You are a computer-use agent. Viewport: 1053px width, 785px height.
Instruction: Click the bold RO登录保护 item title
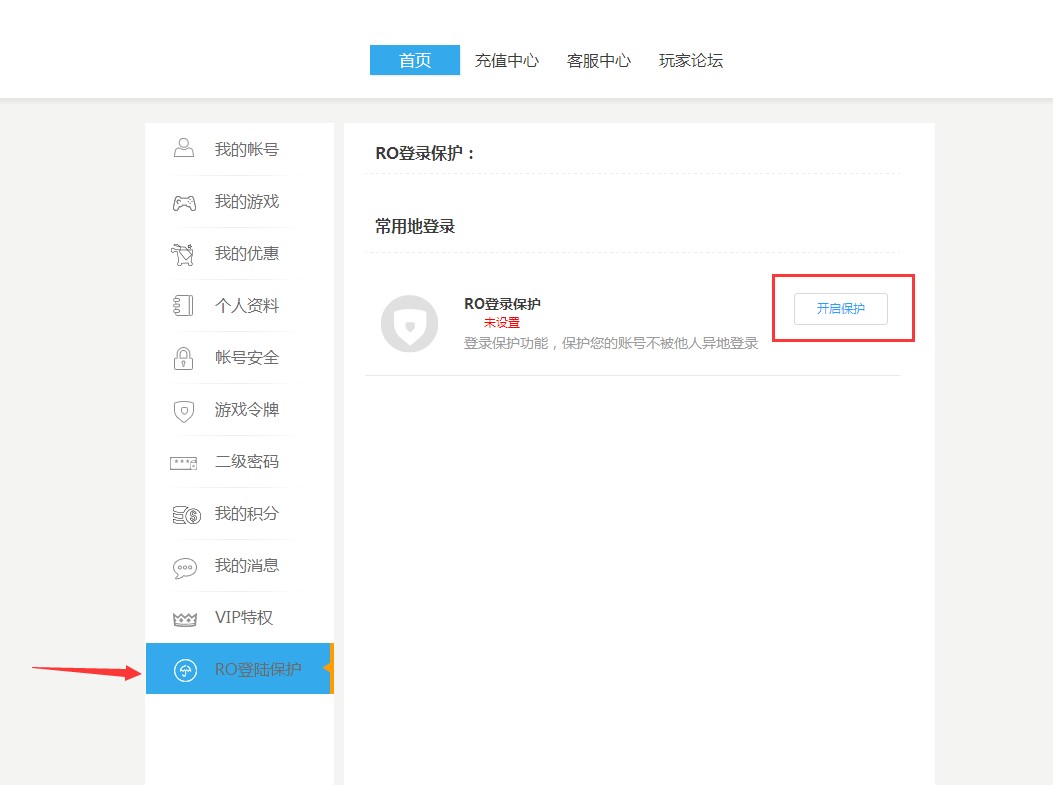click(x=502, y=304)
